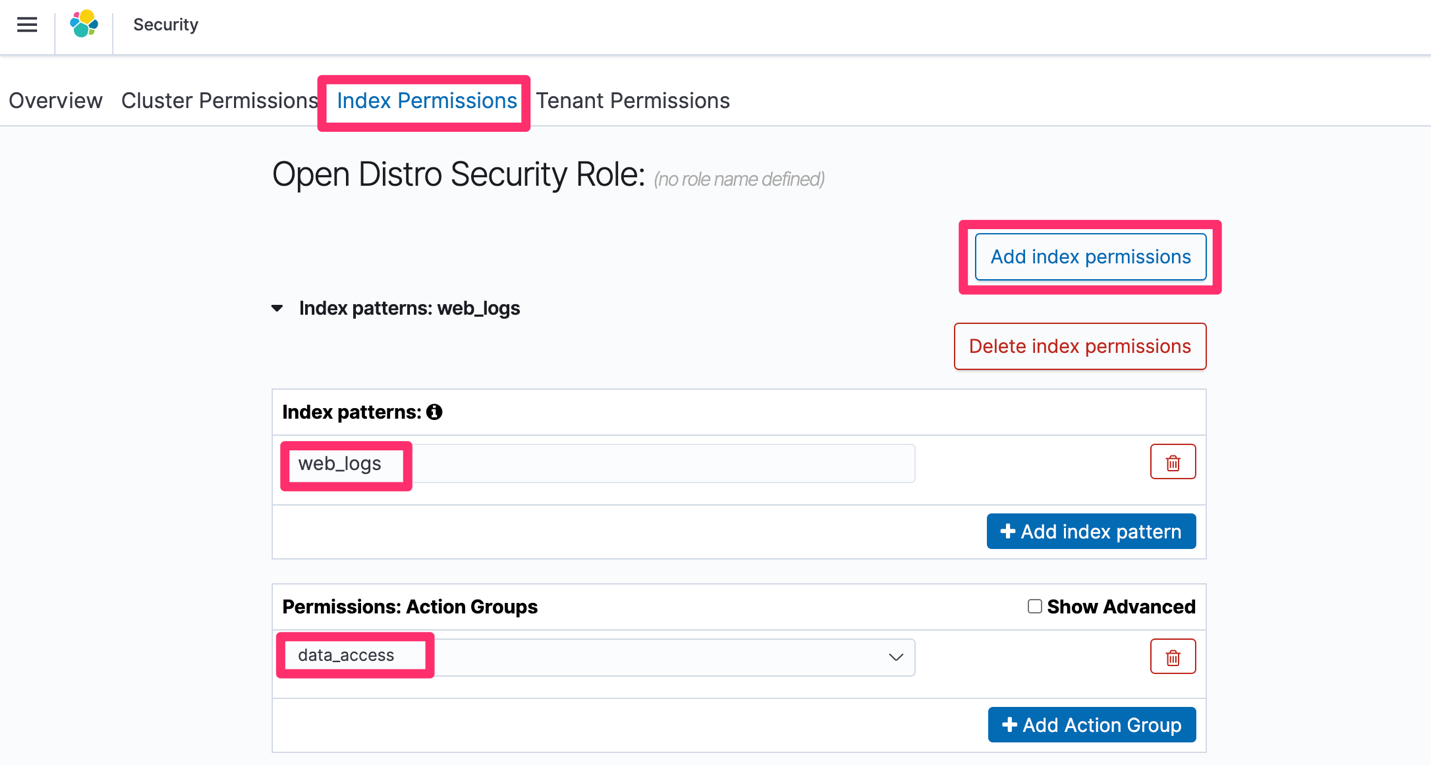
Task: Click the plus icon on Add Action Group
Action: click(x=1007, y=724)
